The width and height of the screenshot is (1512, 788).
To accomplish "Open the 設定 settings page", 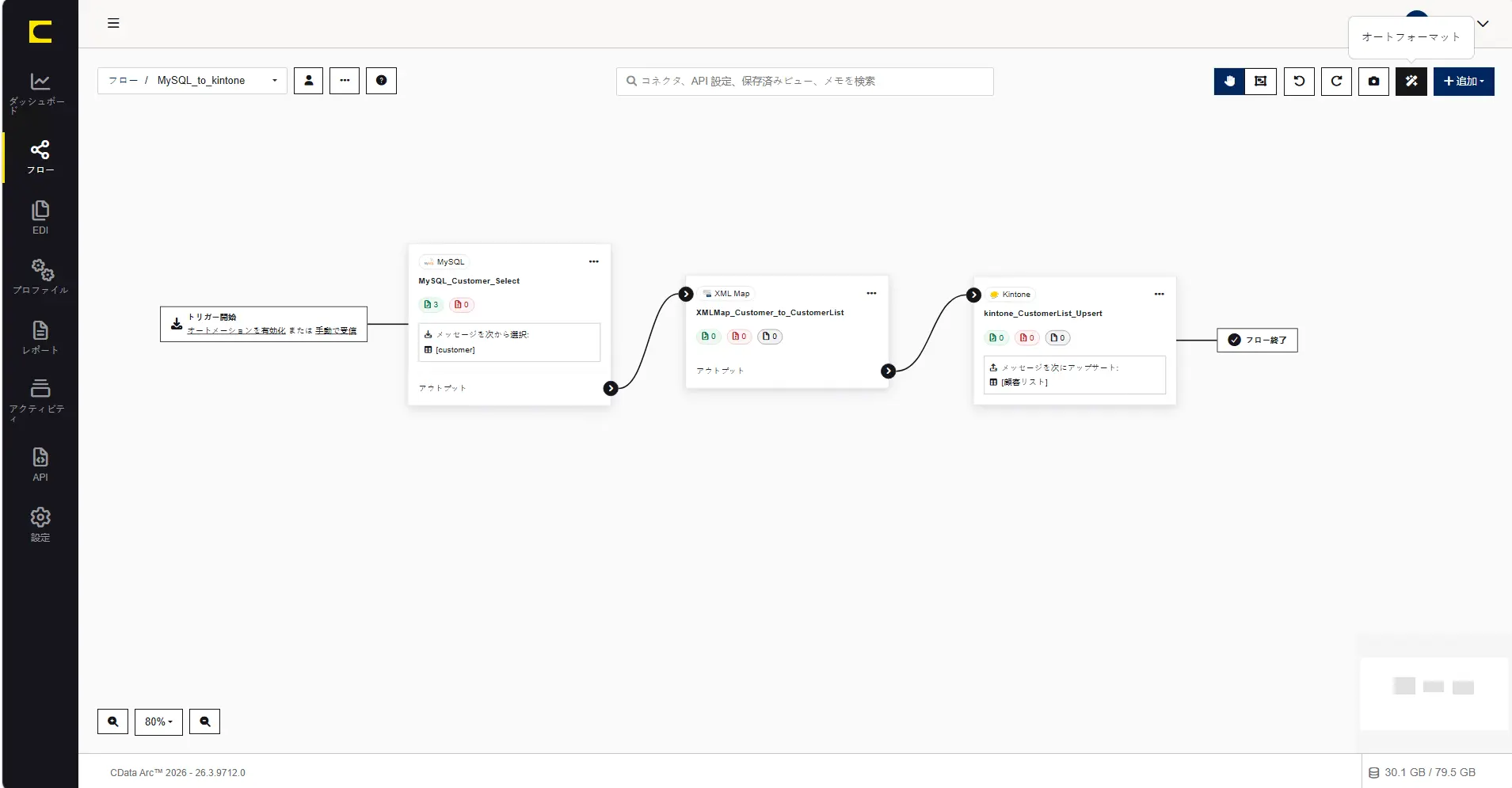I will point(40,525).
